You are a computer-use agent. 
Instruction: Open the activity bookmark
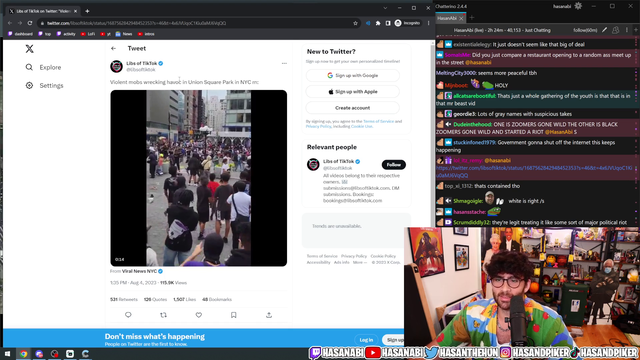(x=66, y=34)
